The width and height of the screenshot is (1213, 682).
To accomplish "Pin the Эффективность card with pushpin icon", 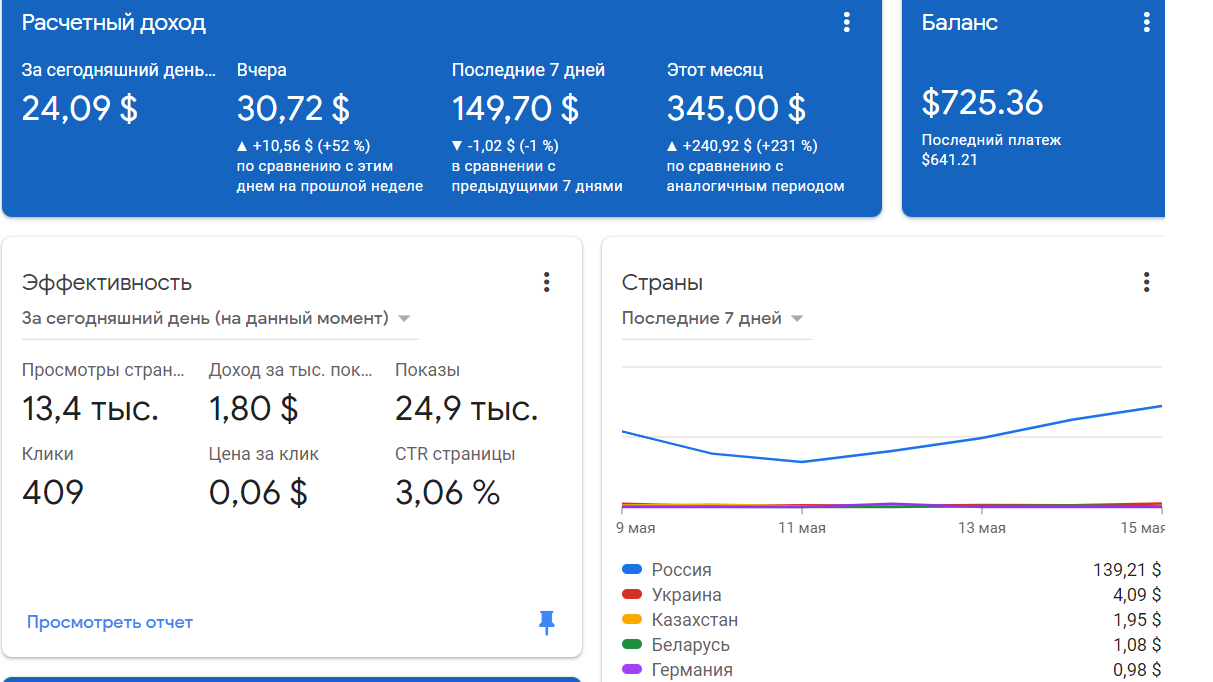I will coord(546,623).
